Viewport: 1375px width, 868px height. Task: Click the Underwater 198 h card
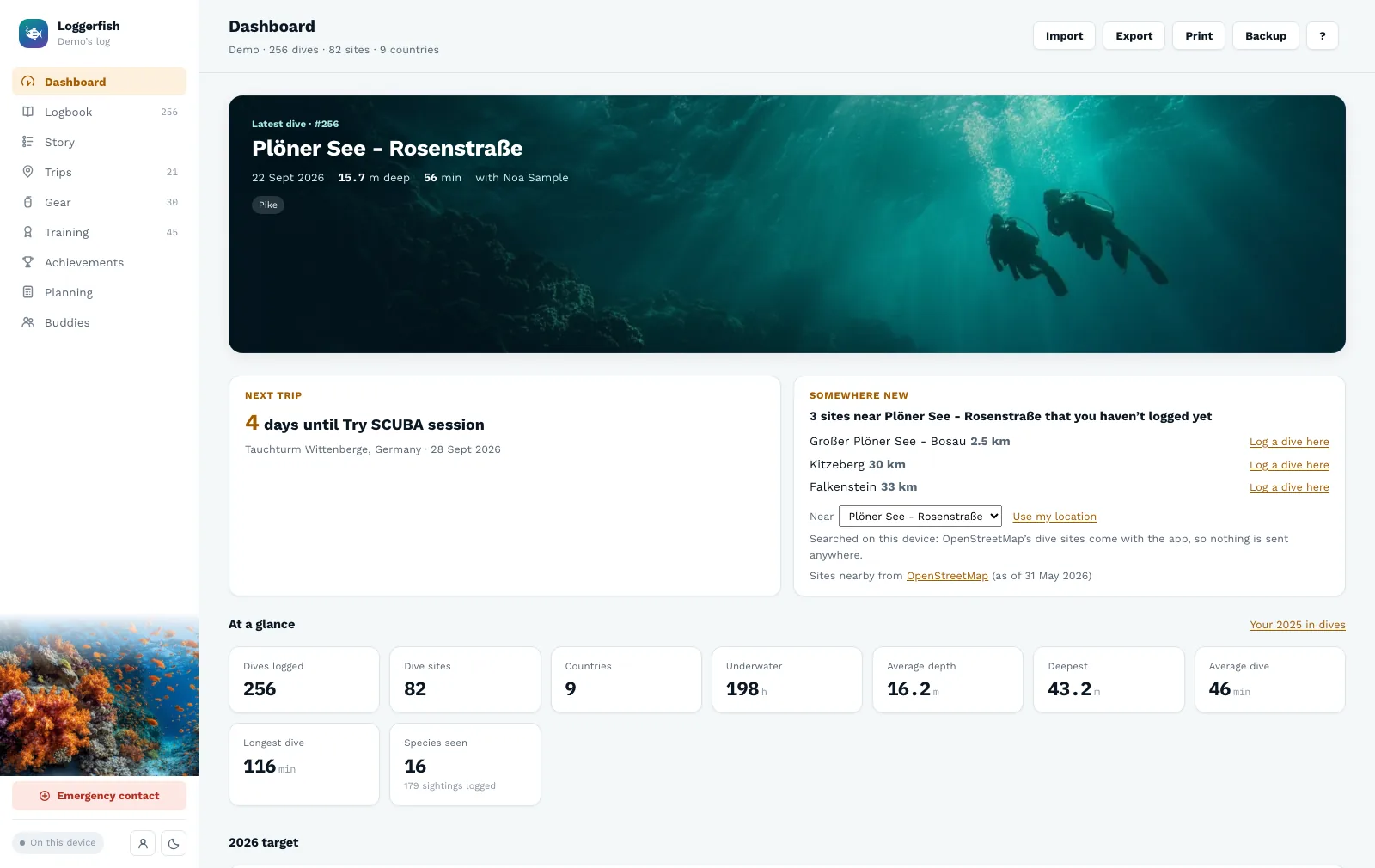[787, 680]
